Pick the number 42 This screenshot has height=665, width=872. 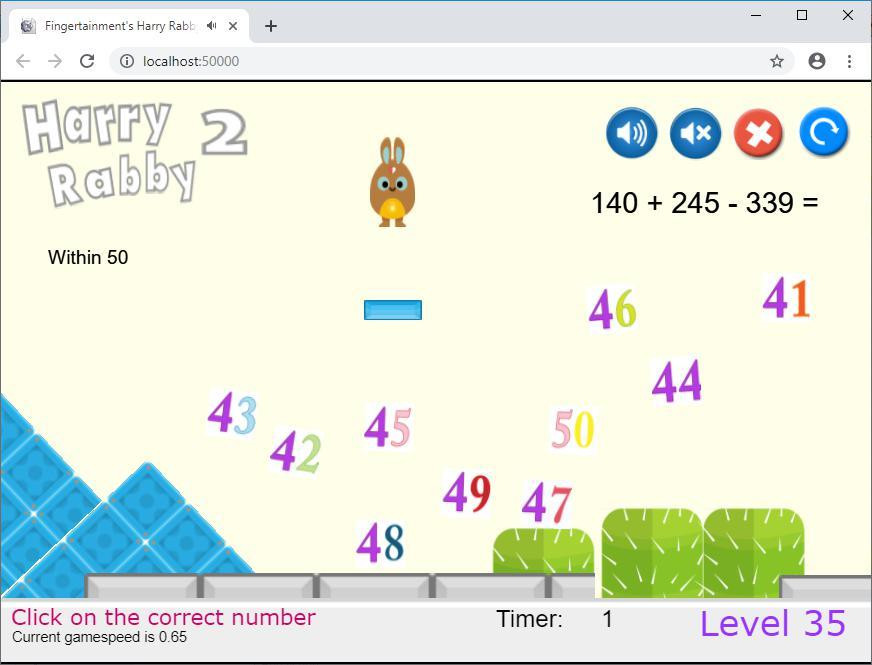point(295,452)
